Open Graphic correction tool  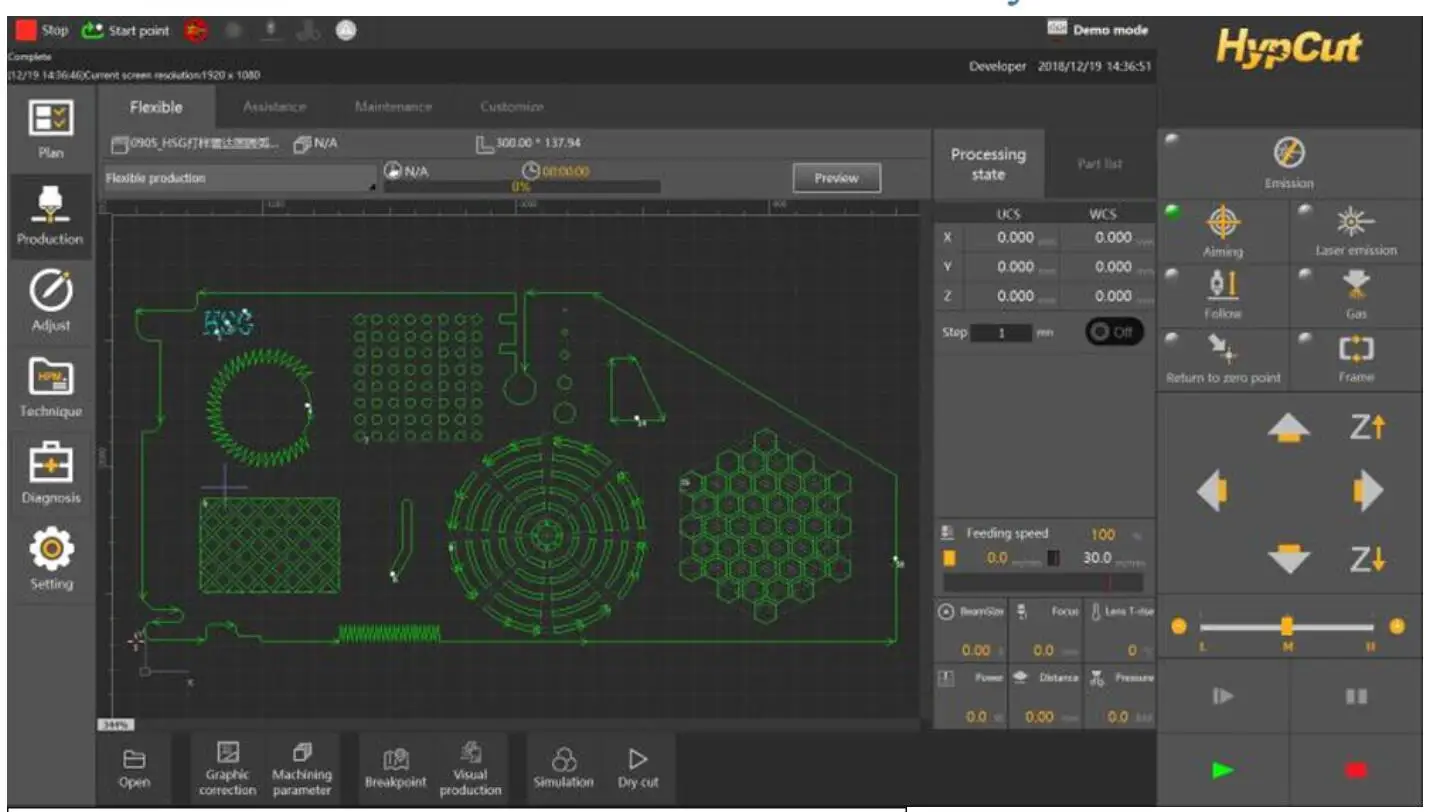228,768
